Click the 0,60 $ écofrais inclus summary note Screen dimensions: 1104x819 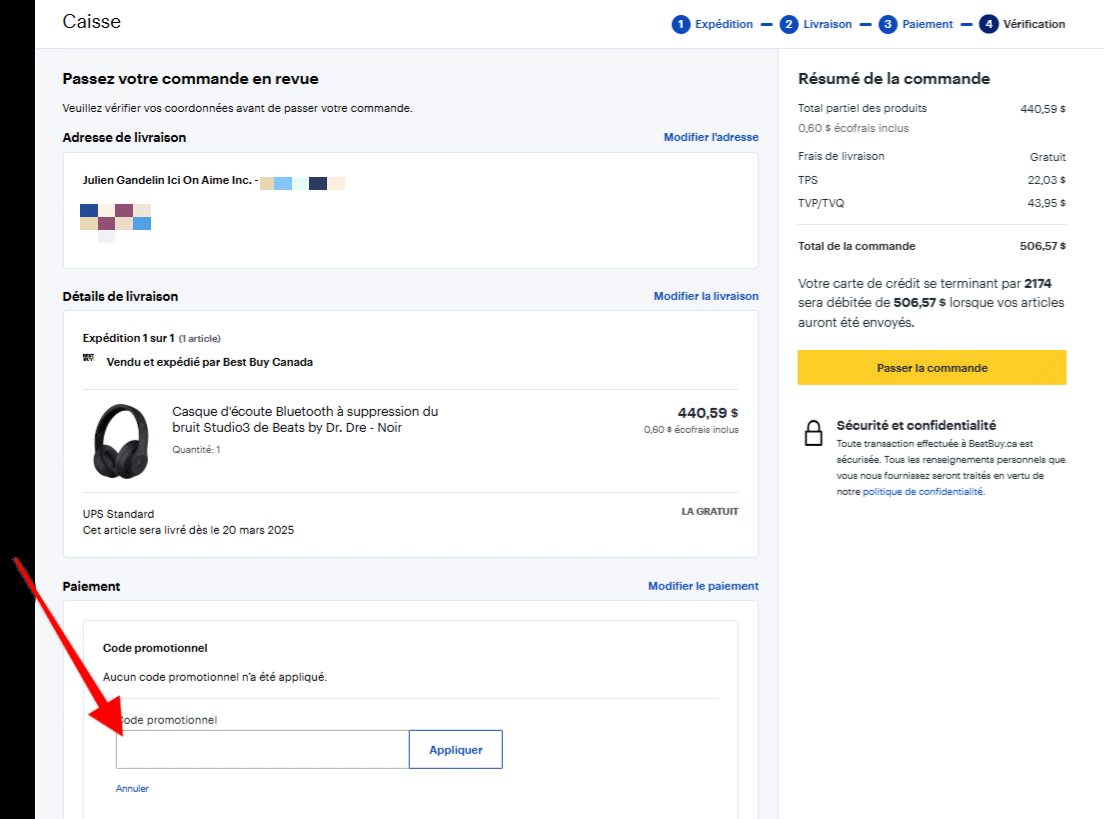coord(853,128)
